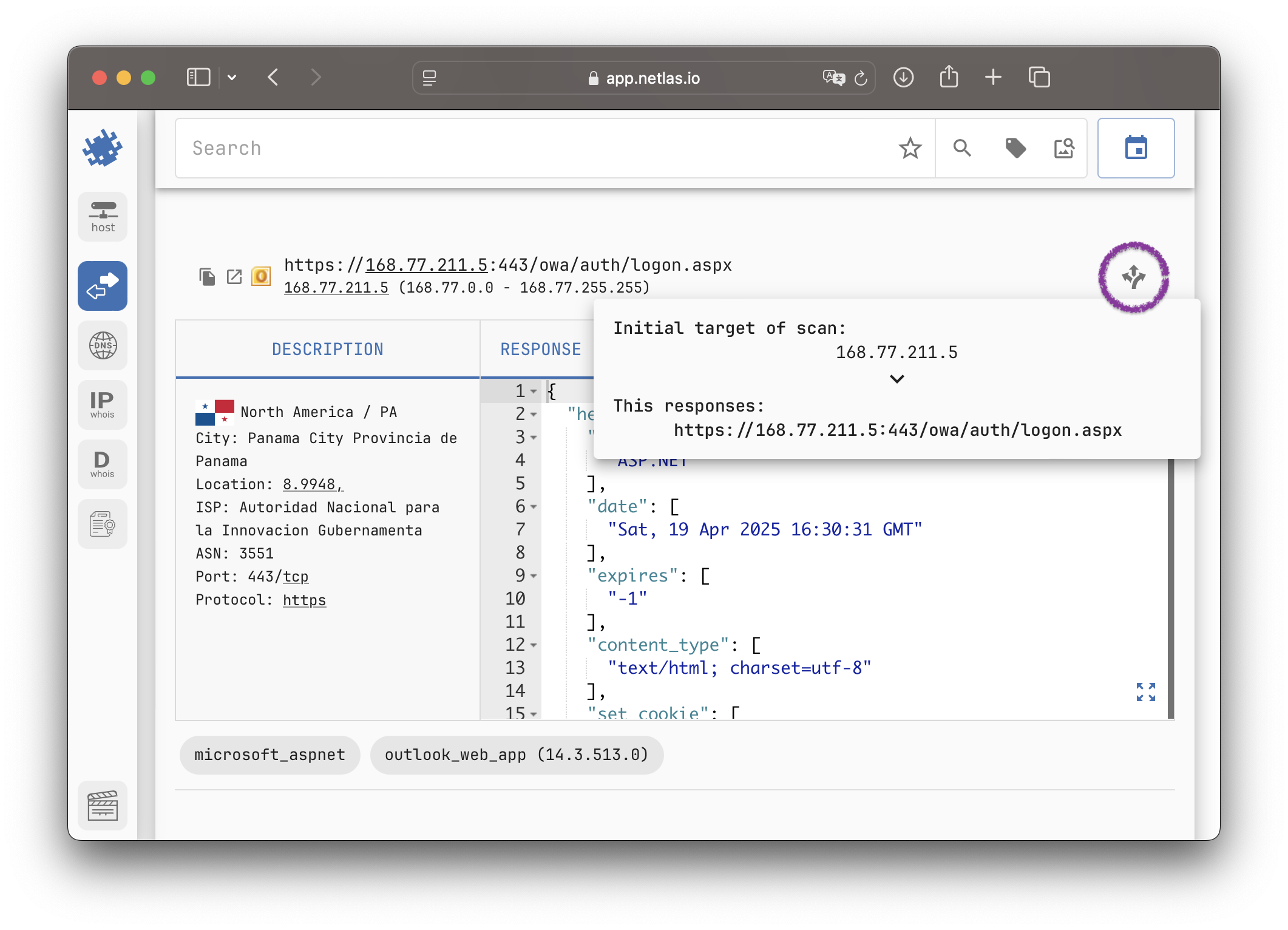Open the calendar date picker button
Image resolution: width=1288 pixels, height=930 pixels.
click(1136, 148)
